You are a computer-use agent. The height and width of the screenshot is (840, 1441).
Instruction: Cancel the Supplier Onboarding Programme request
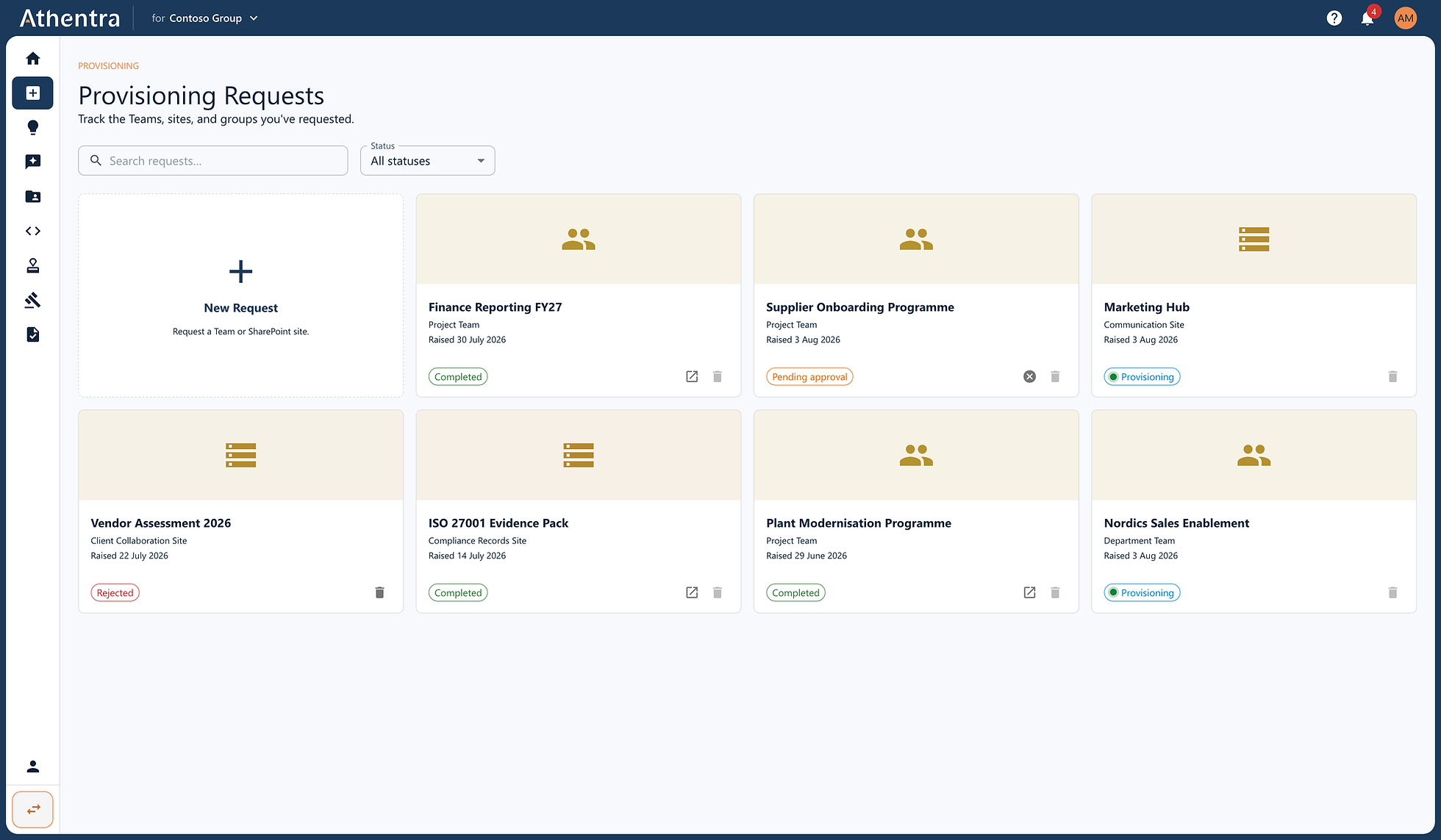point(1029,376)
